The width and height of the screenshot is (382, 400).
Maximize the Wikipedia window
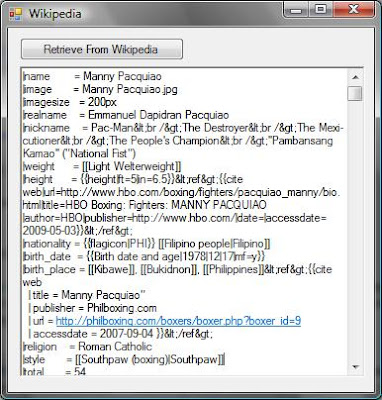[x=321, y=10]
